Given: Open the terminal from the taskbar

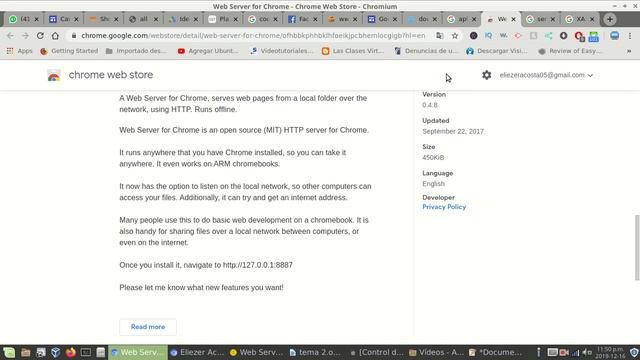Looking at the screenshot, I should coord(86,352).
